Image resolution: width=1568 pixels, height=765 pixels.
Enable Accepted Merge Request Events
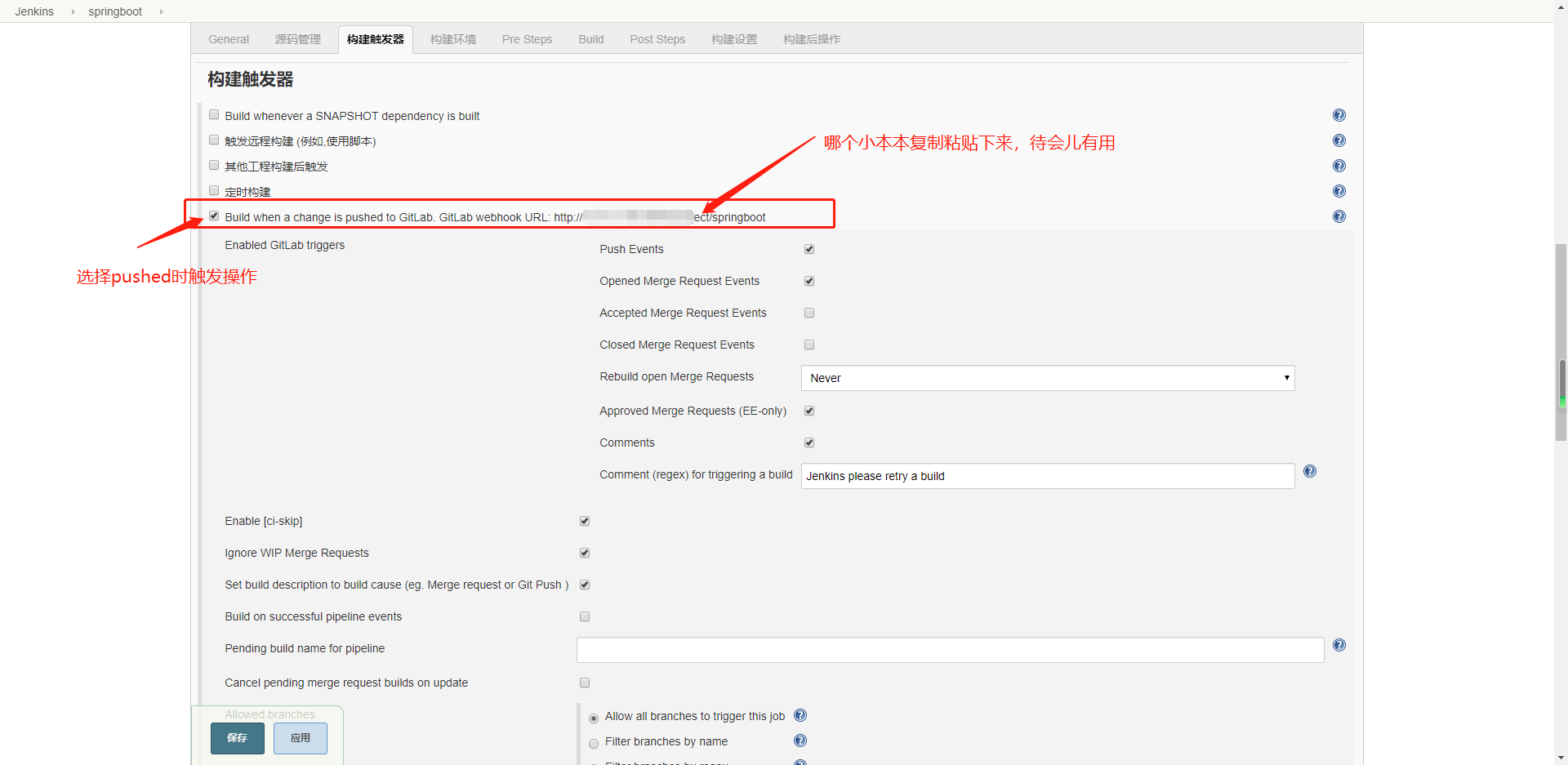(809, 313)
